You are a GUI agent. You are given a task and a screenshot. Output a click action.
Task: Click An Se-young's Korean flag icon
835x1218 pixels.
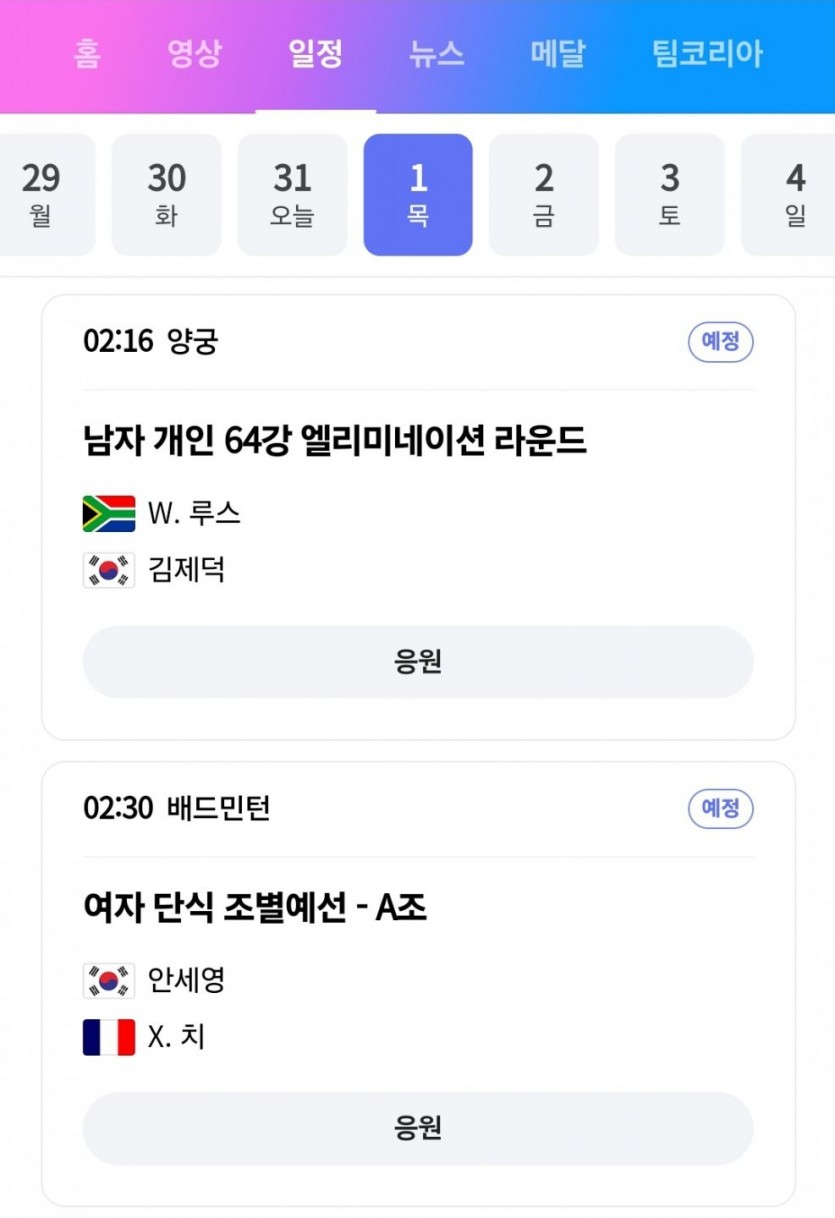(x=108, y=980)
